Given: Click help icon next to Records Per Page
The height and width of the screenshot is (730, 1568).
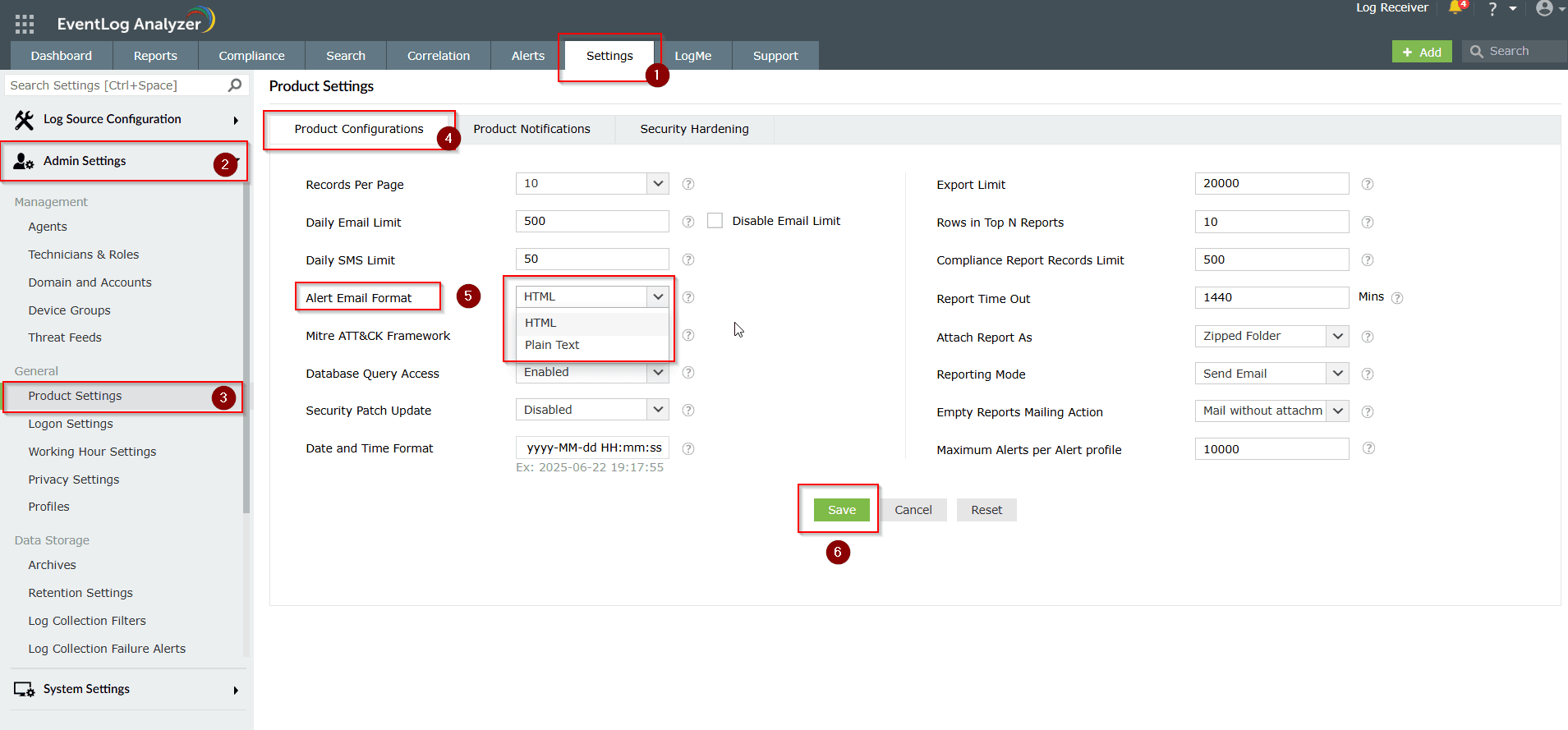Looking at the screenshot, I should click(x=688, y=184).
